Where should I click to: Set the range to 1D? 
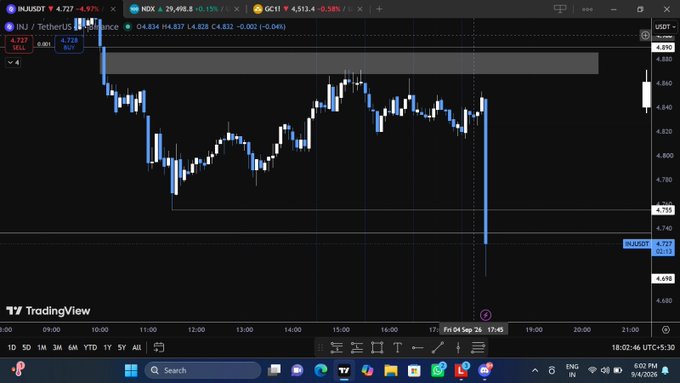(12, 347)
